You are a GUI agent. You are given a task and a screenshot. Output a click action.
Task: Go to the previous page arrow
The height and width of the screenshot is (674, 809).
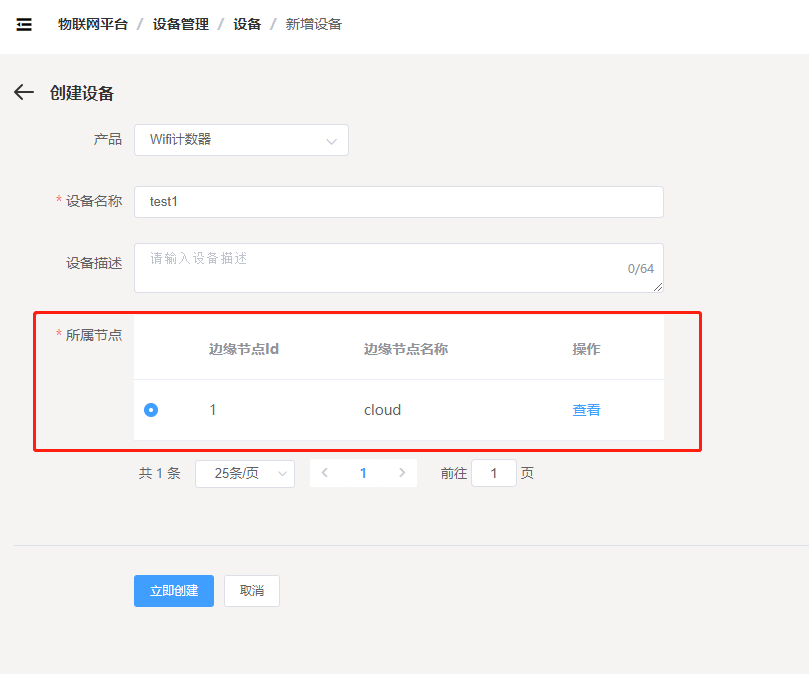tap(325, 473)
